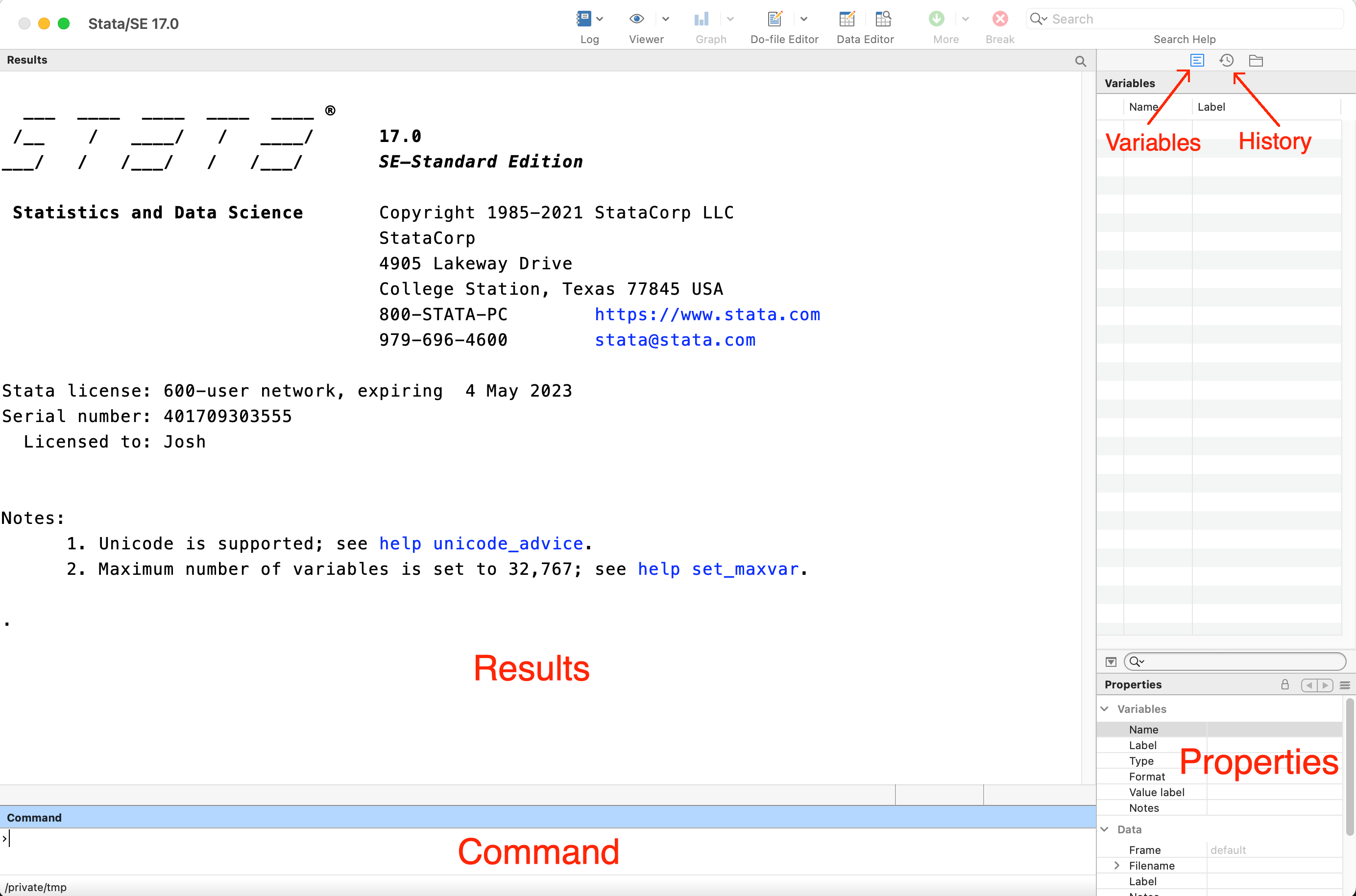Open the Log toolbar icon

click(x=583, y=19)
